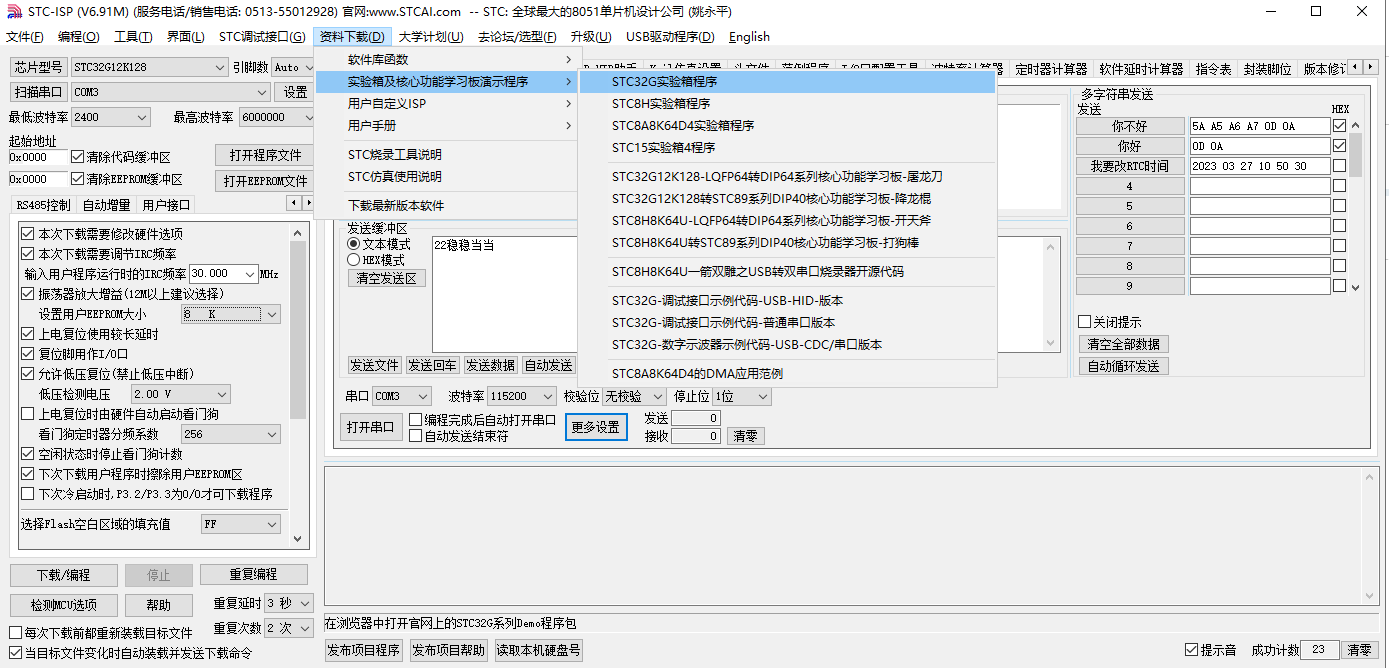Click 读取本机硬盘号 button

point(538,650)
